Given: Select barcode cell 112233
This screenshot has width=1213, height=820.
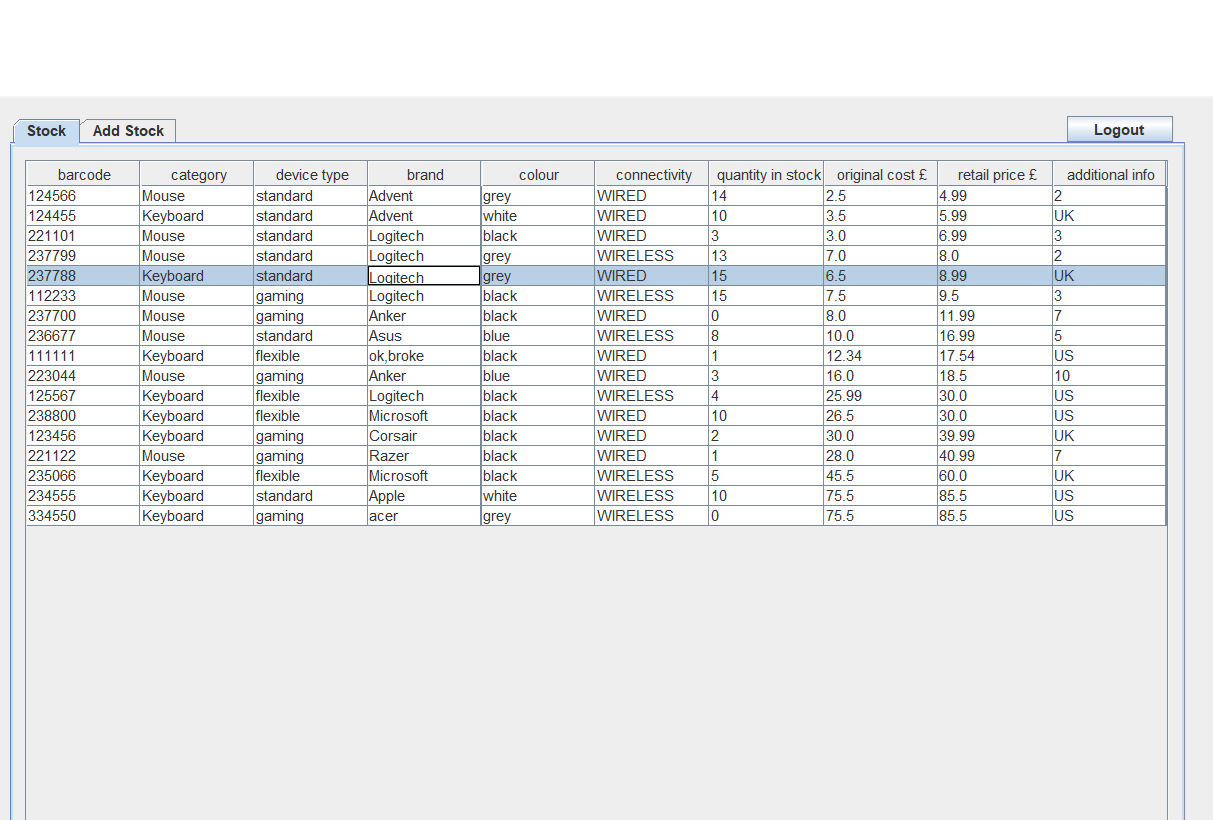Looking at the screenshot, I should tap(83, 296).
